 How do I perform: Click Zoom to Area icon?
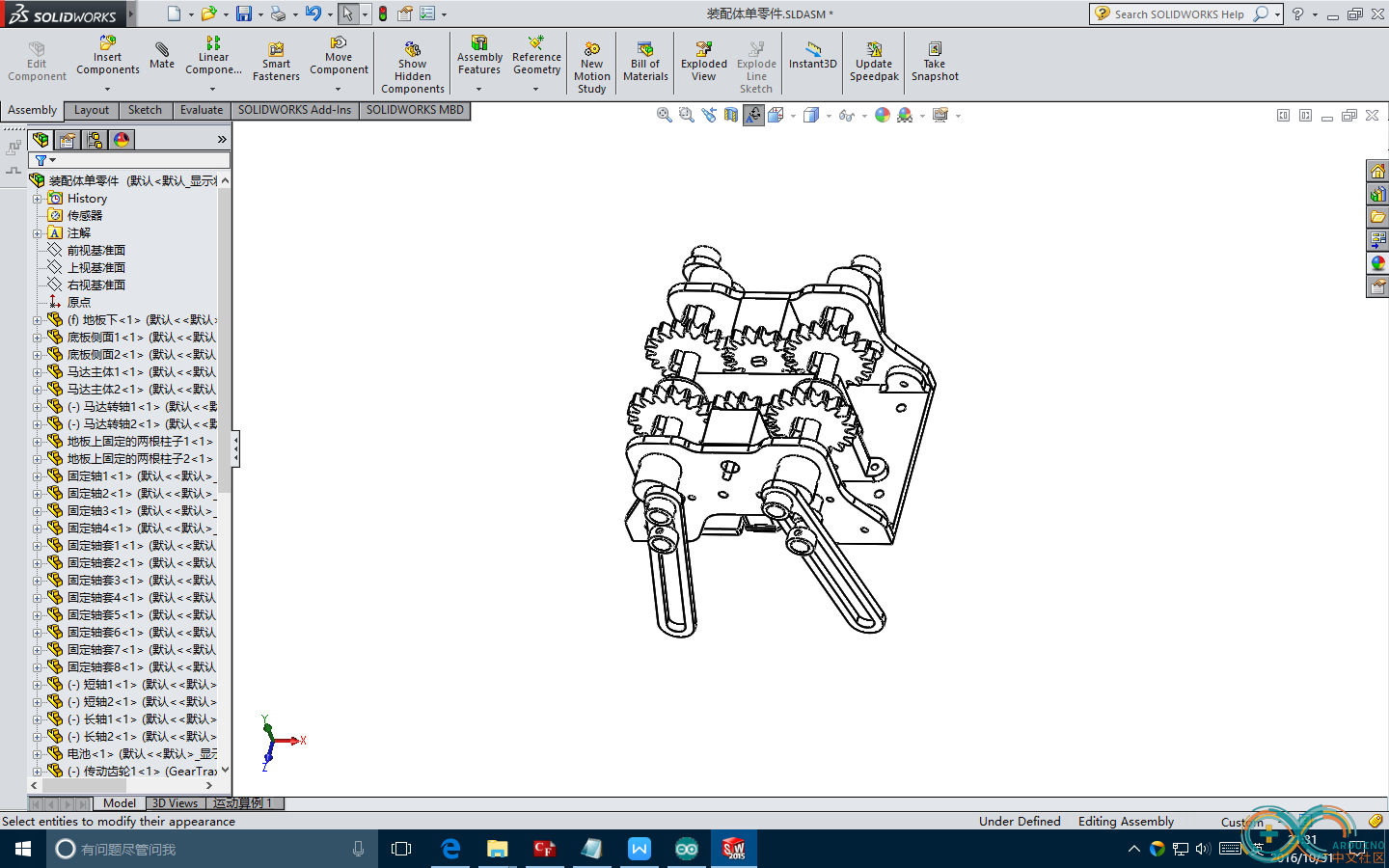pos(686,115)
